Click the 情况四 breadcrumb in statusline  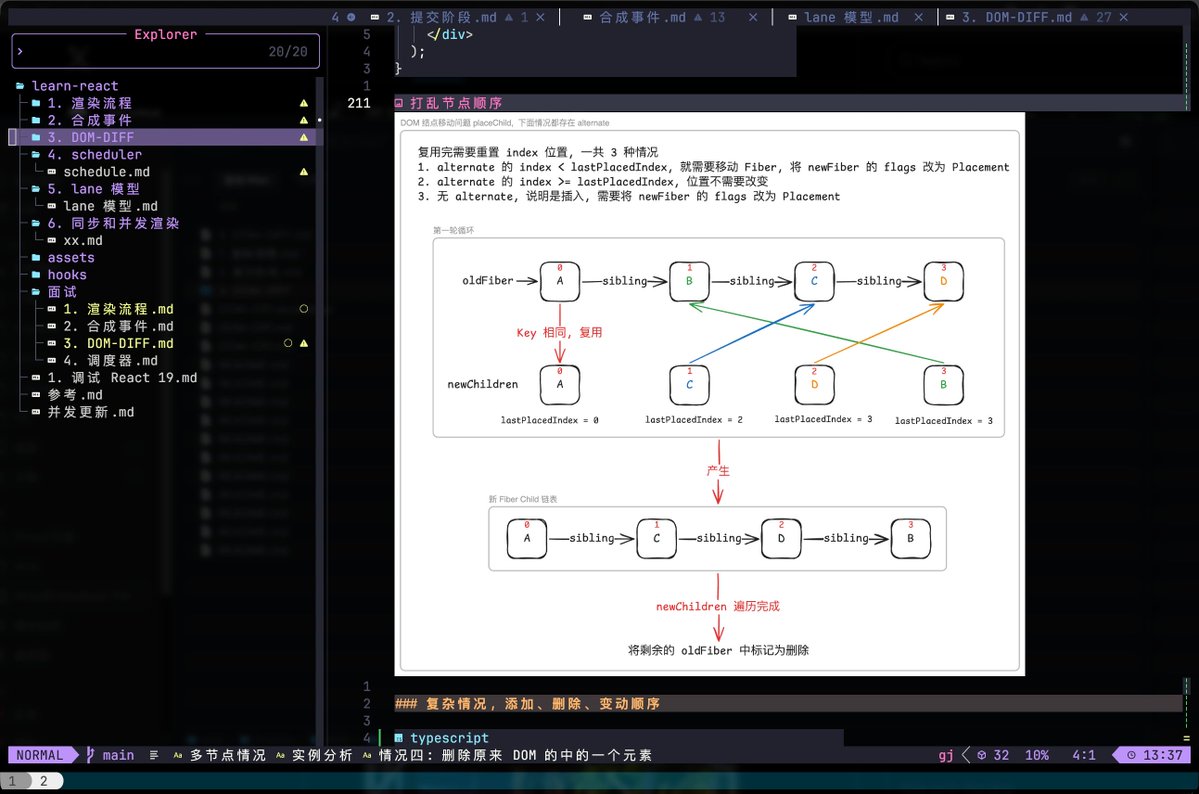point(515,755)
